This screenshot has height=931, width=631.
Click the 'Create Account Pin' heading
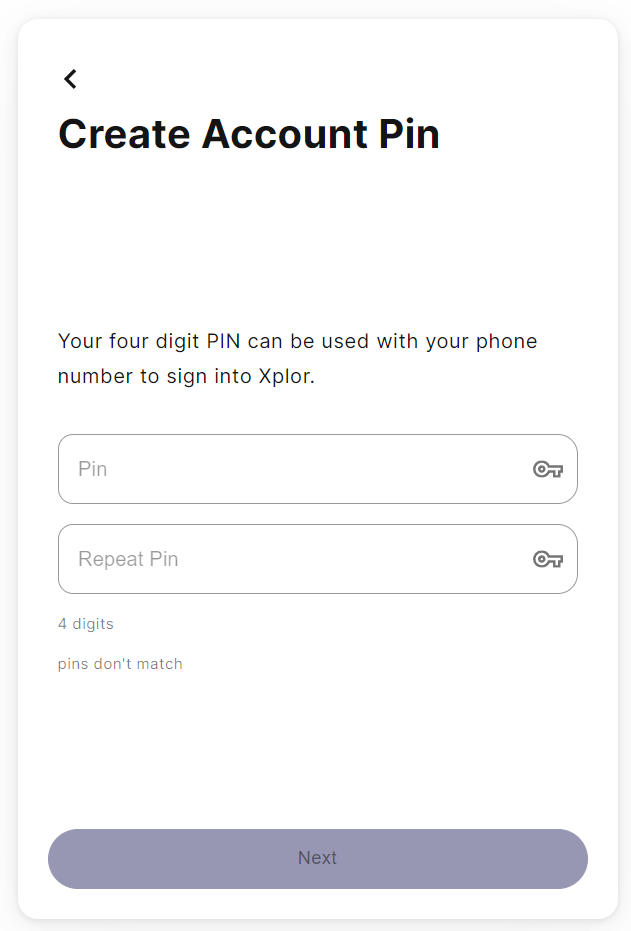[250, 134]
